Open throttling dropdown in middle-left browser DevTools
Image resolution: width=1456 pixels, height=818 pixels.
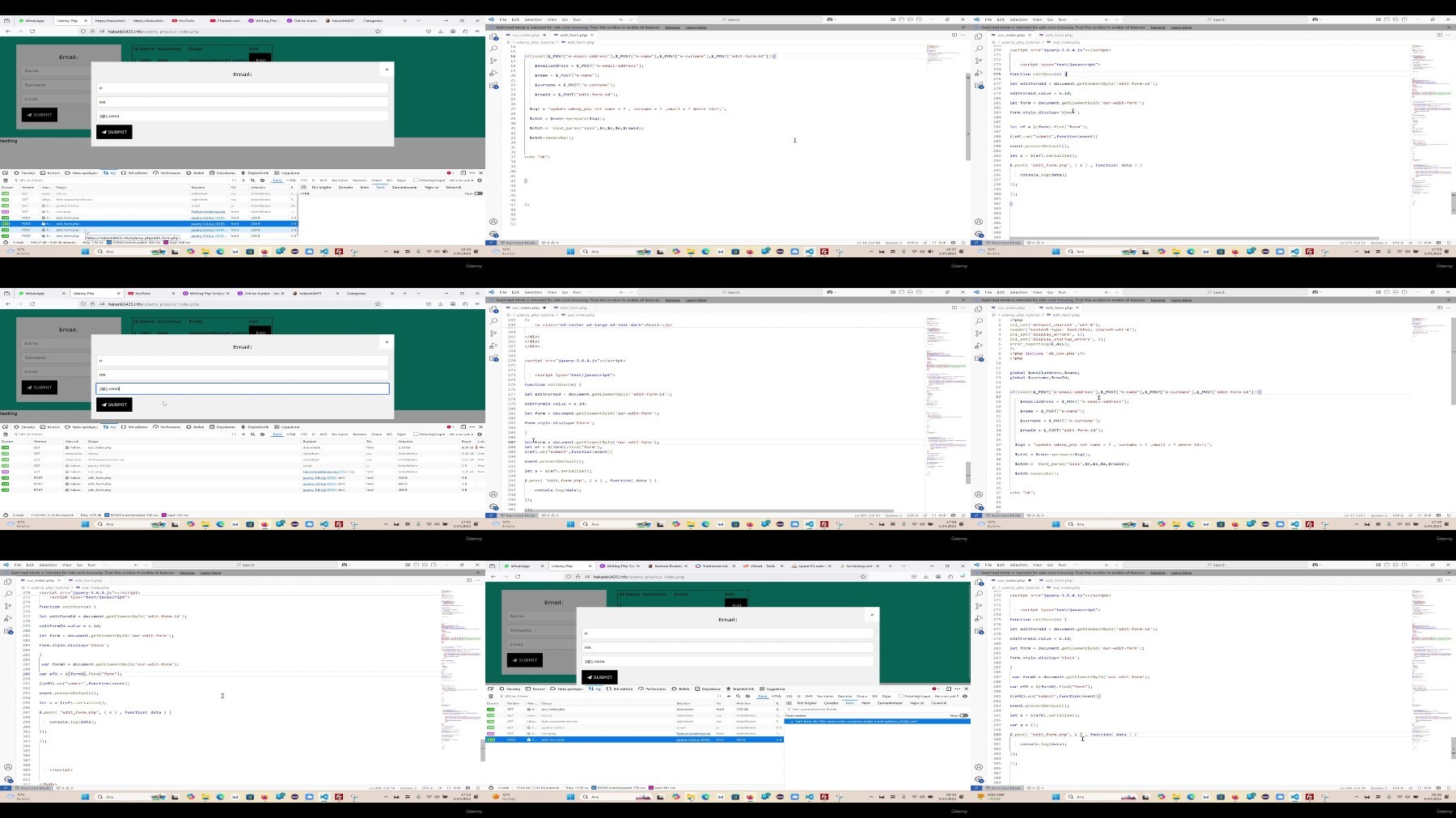(x=461, y=434)
